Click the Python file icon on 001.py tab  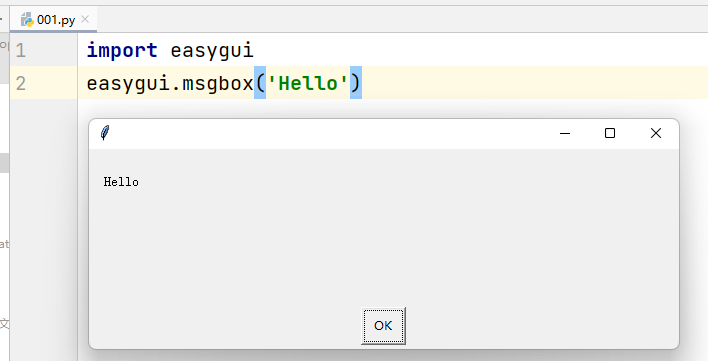pyautogui.click(x=28, y=20)
